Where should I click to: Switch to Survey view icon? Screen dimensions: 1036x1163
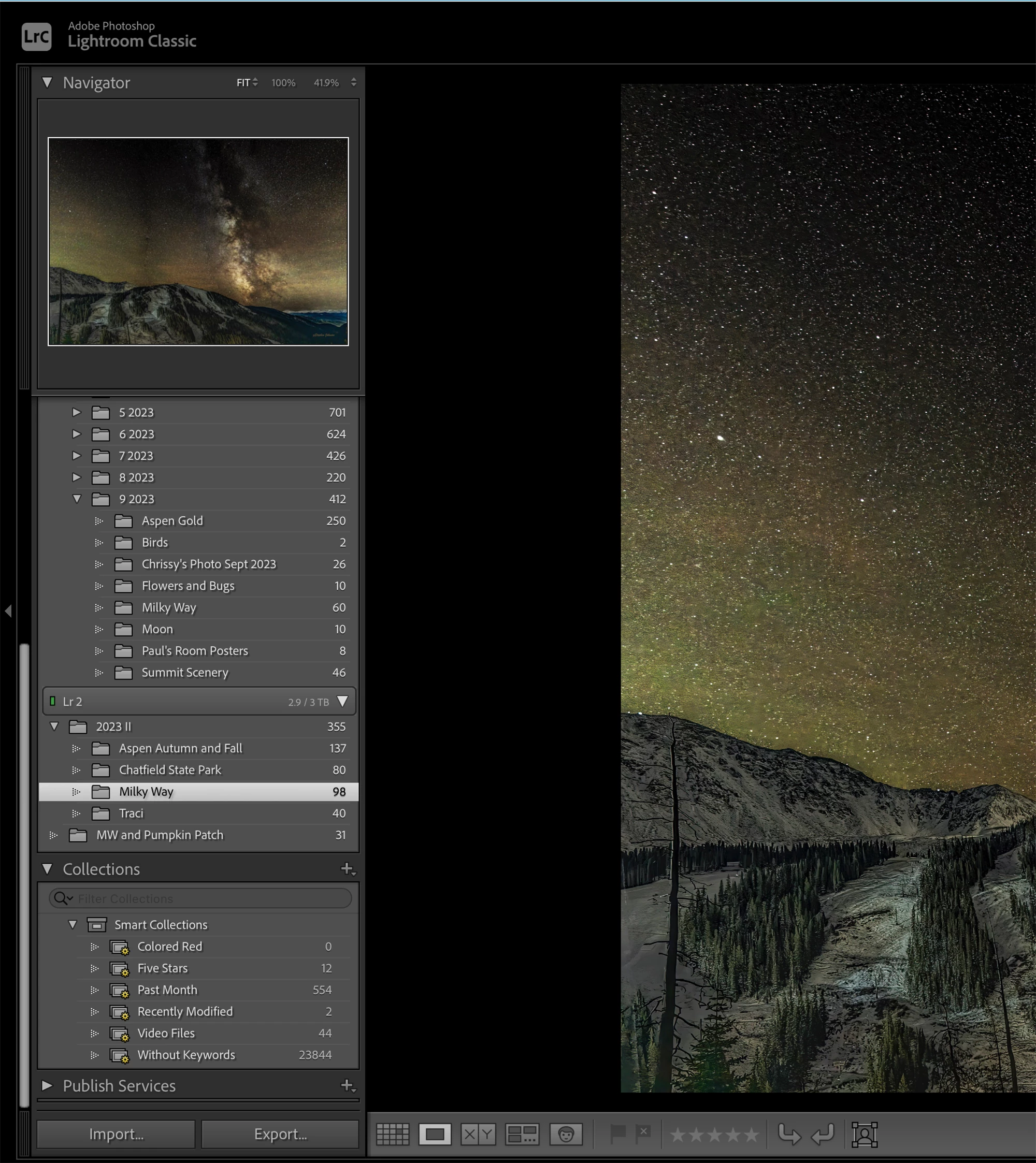pyautogui.click(x=522, y=1134)
